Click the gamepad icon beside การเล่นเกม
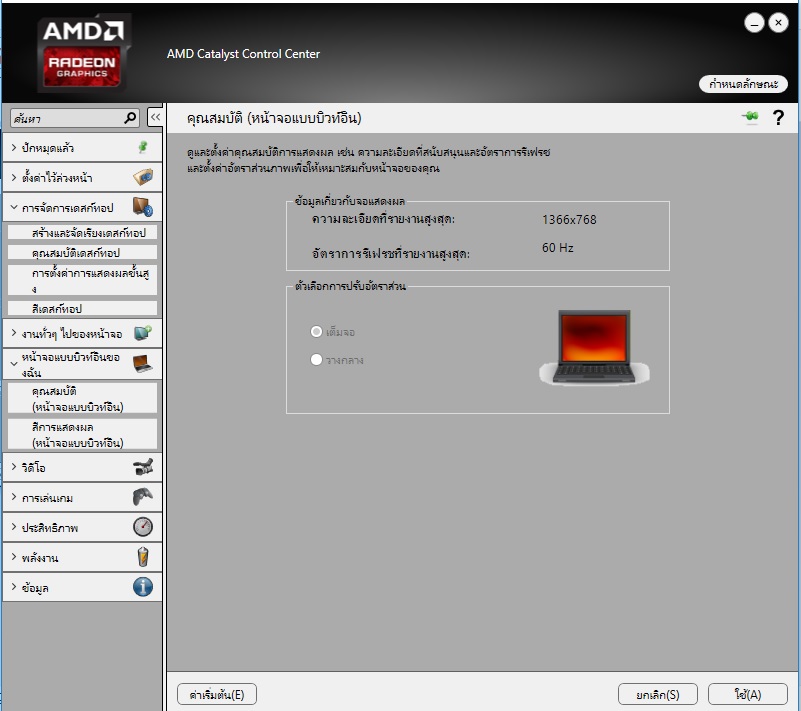Screen dimensions: 801x711 [x=143, y=496]
